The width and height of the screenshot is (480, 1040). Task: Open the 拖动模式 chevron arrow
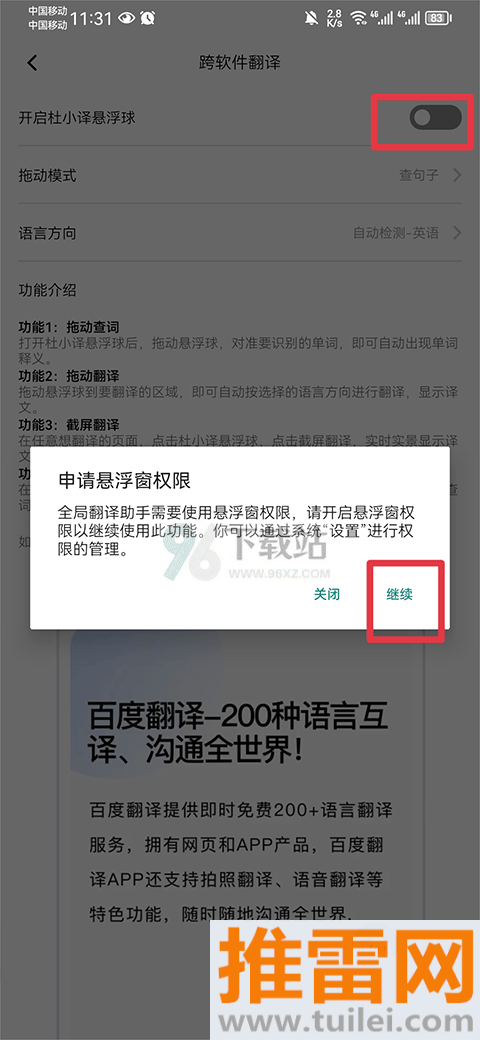pos(457,176)
